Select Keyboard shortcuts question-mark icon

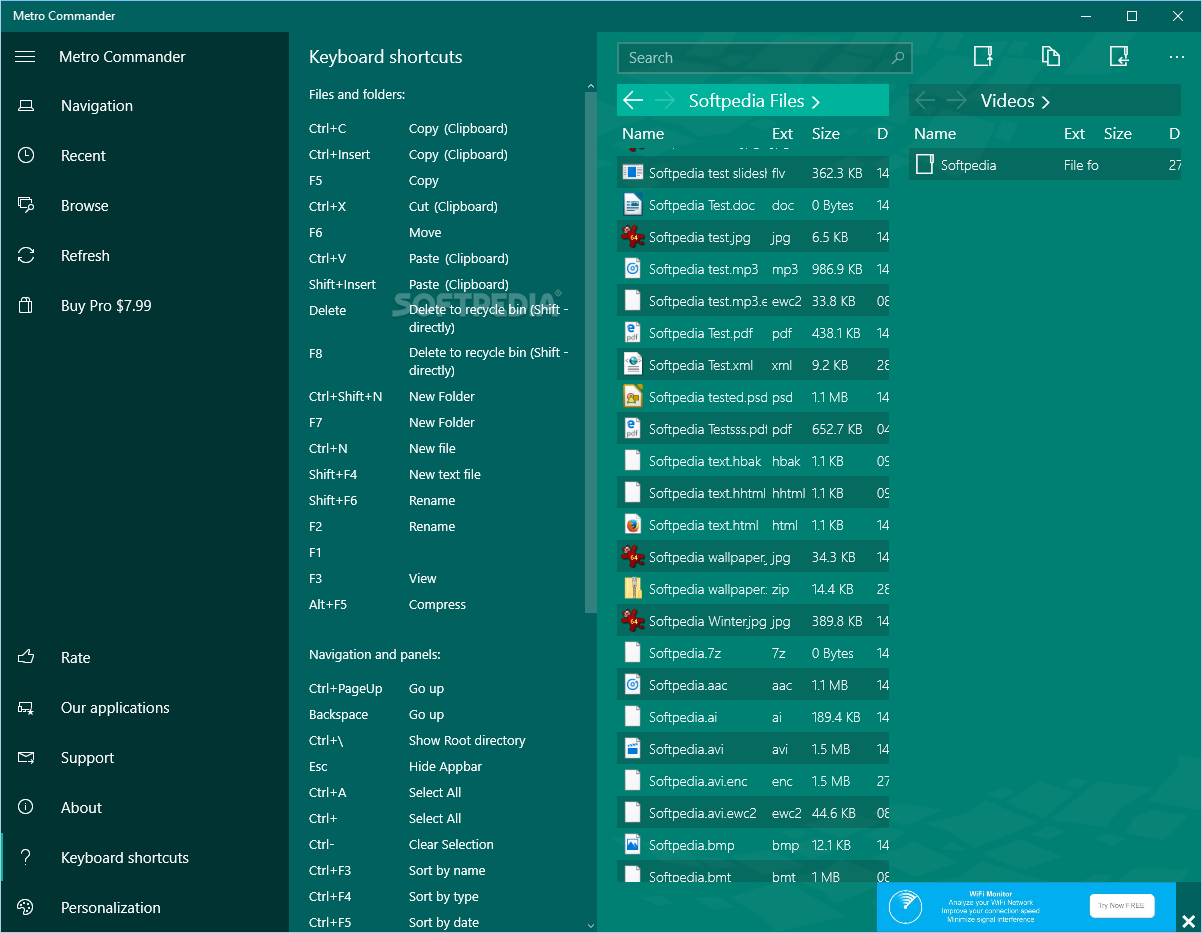point(26,858)
